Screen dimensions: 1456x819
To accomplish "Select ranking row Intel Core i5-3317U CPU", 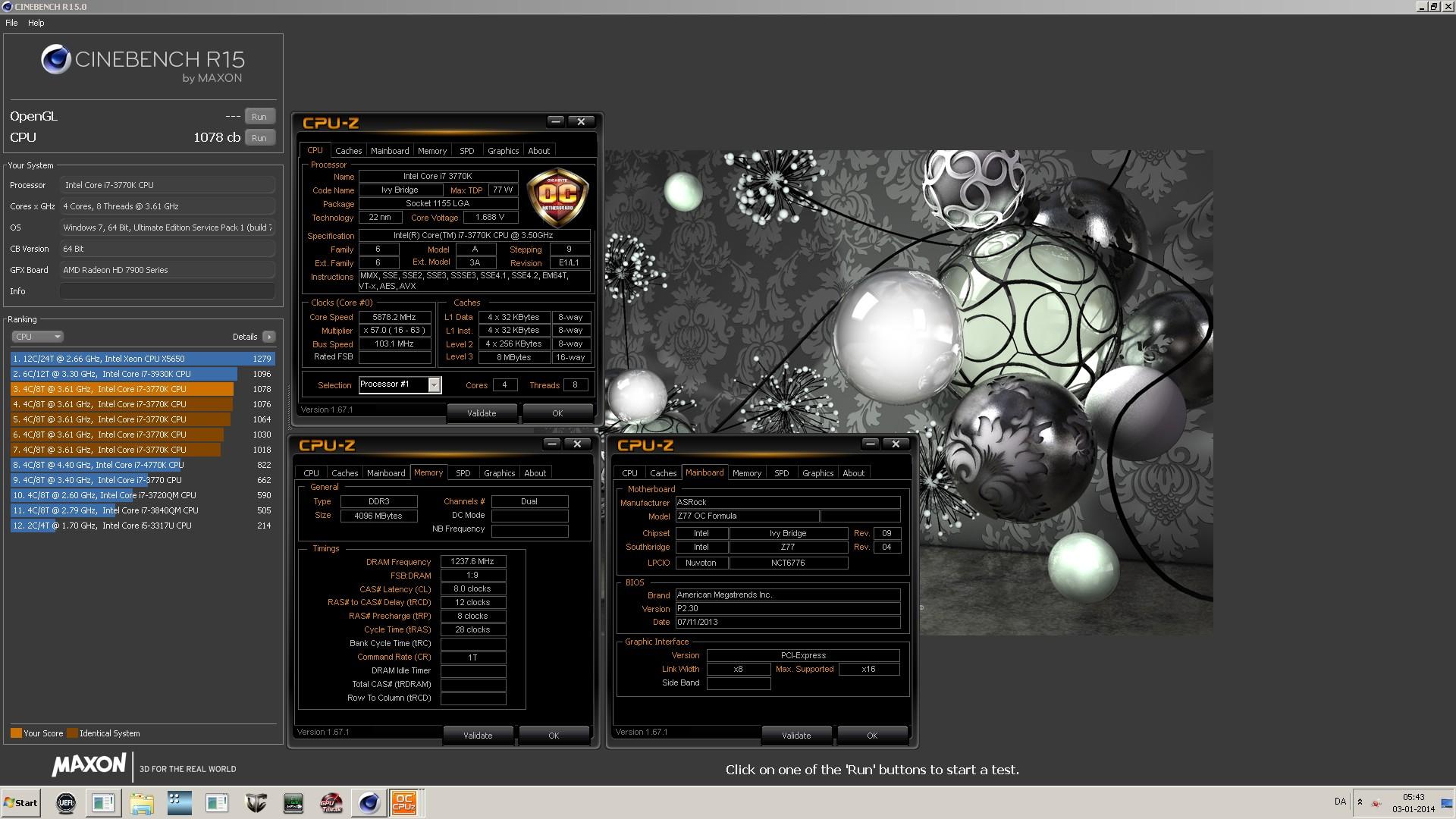I will [143, 526].
